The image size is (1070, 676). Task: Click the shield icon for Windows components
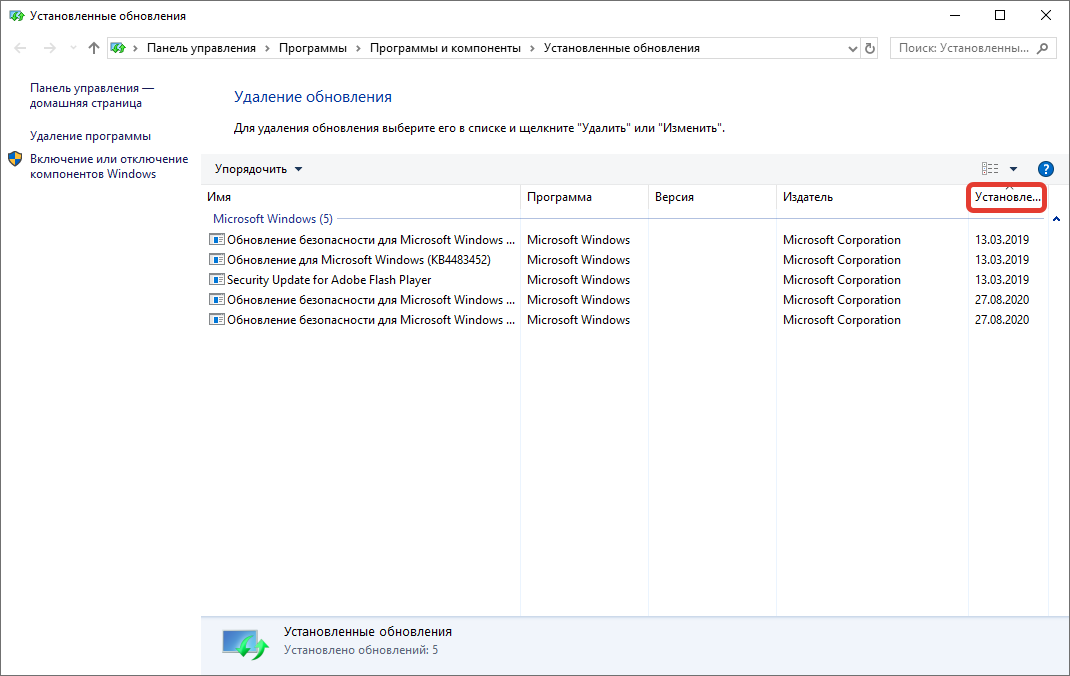click(15, 159)
